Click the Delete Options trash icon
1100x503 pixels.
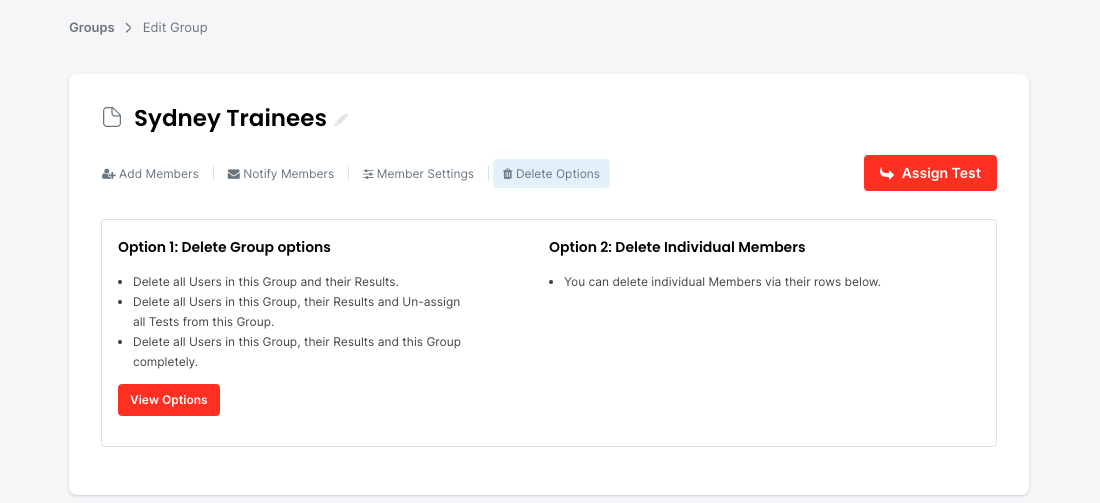(x=507, y=174)
